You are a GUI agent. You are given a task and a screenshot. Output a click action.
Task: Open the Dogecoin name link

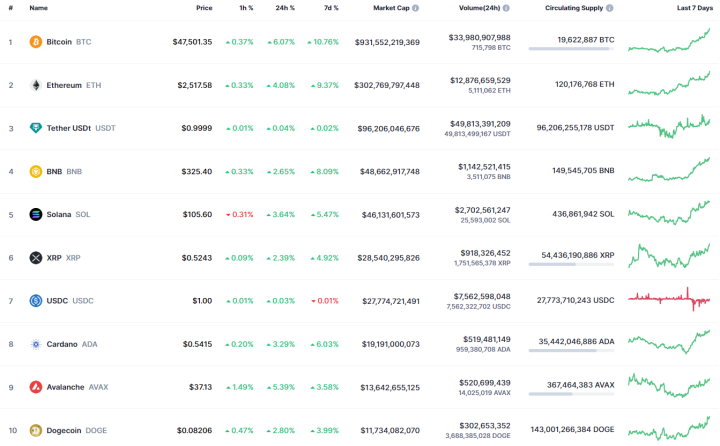[x=64, y=430]
